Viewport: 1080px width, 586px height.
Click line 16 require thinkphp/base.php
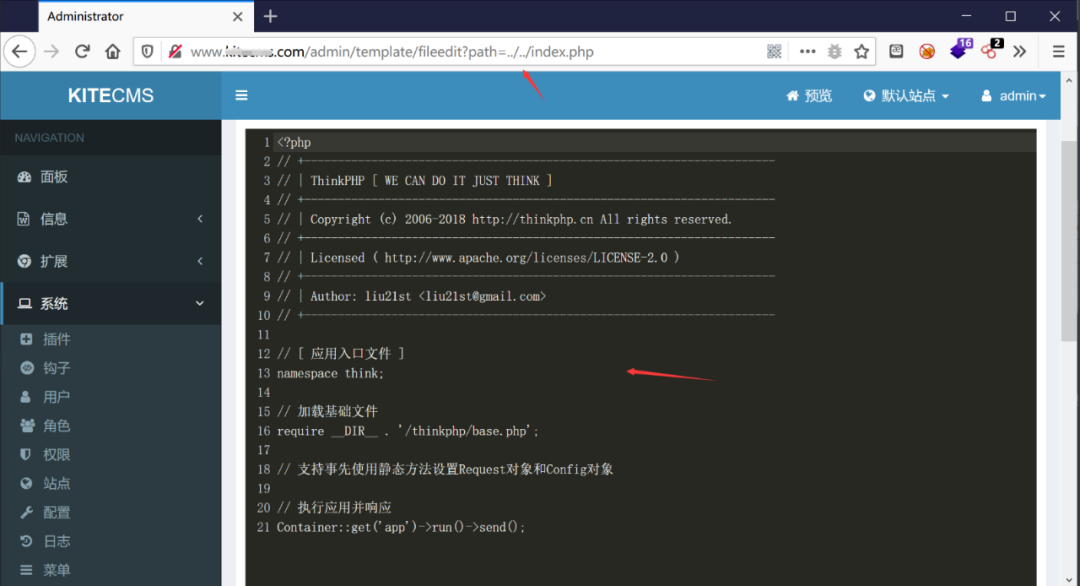(408, 431)
